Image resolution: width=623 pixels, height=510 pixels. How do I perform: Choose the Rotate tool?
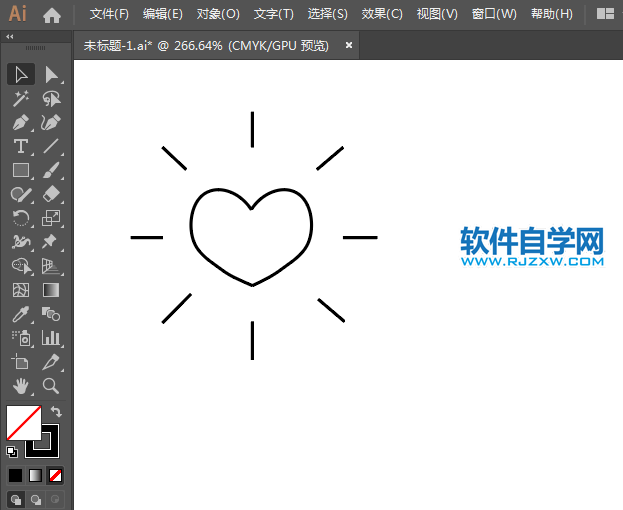[x=21, y=218]
